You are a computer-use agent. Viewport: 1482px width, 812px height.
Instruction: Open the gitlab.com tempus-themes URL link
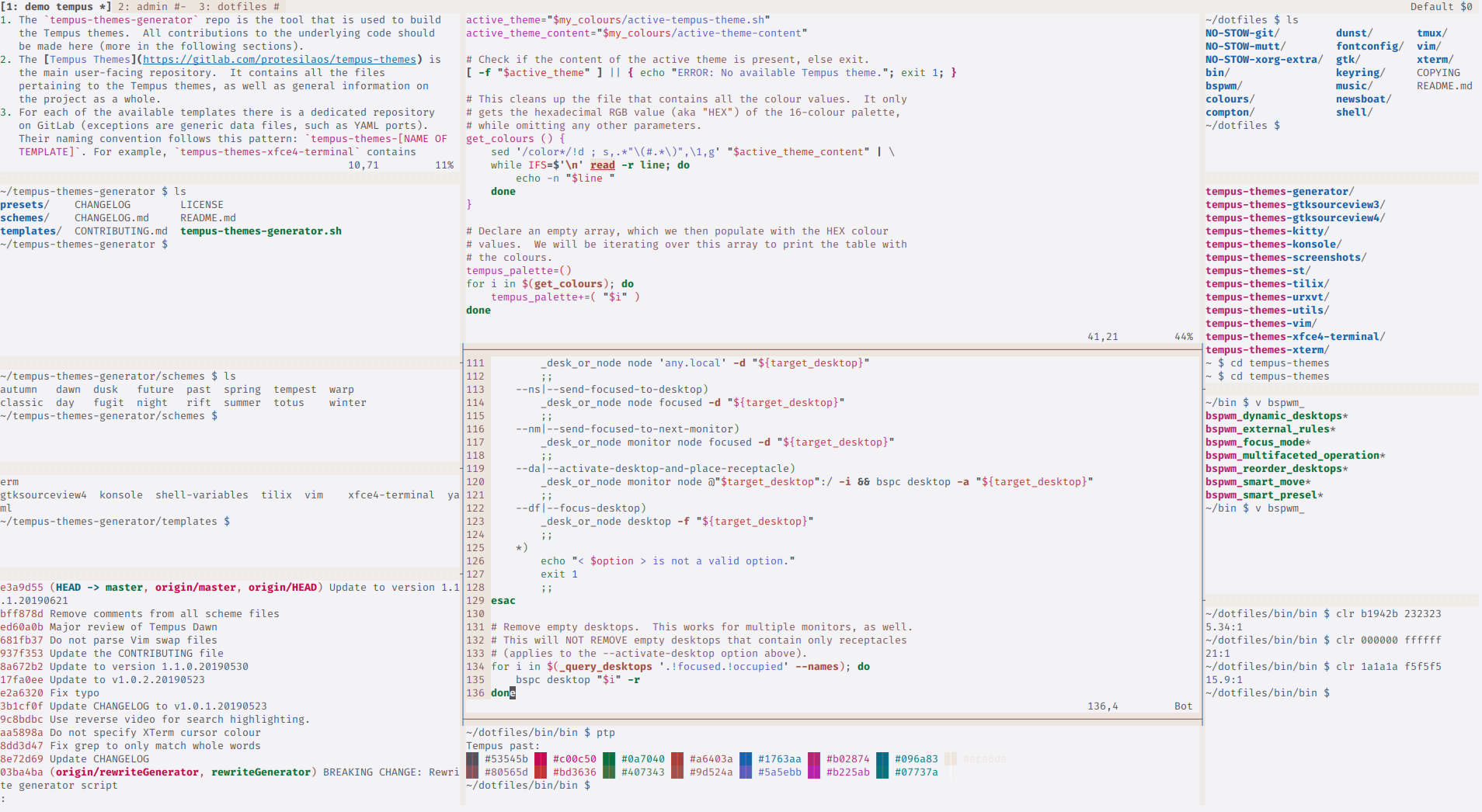point(280,59)
